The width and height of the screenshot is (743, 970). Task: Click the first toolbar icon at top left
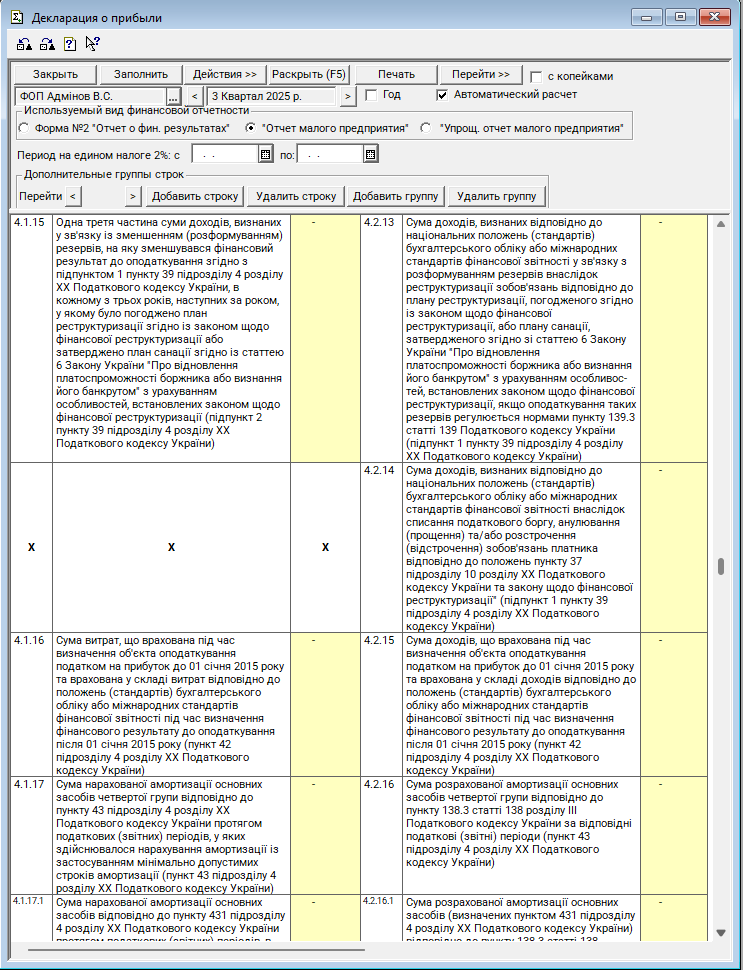coord(23,44)
